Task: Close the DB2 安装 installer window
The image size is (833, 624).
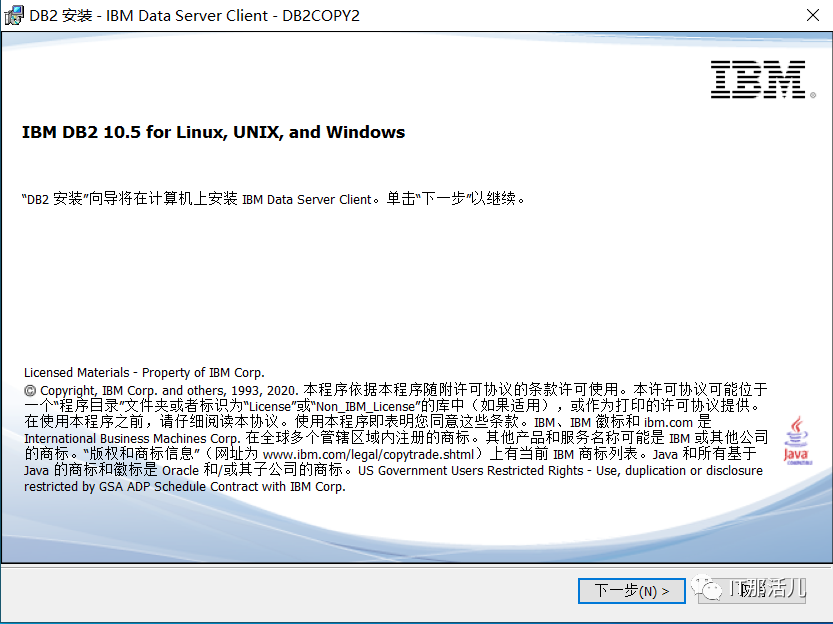Action: coord(812,15)
